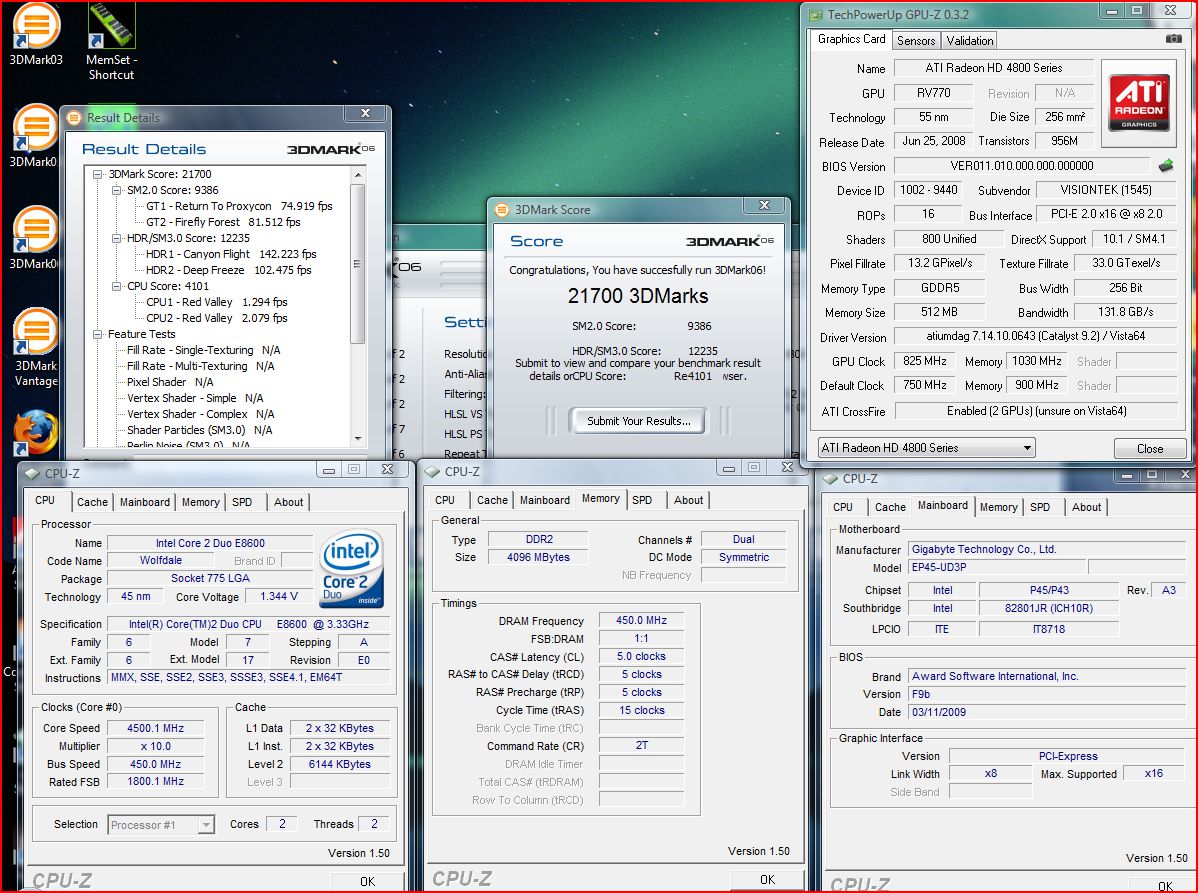Click the DRAM Frequency 450.0 MHz value
This screenshot has width=1198, height=893.
(641, 620)
